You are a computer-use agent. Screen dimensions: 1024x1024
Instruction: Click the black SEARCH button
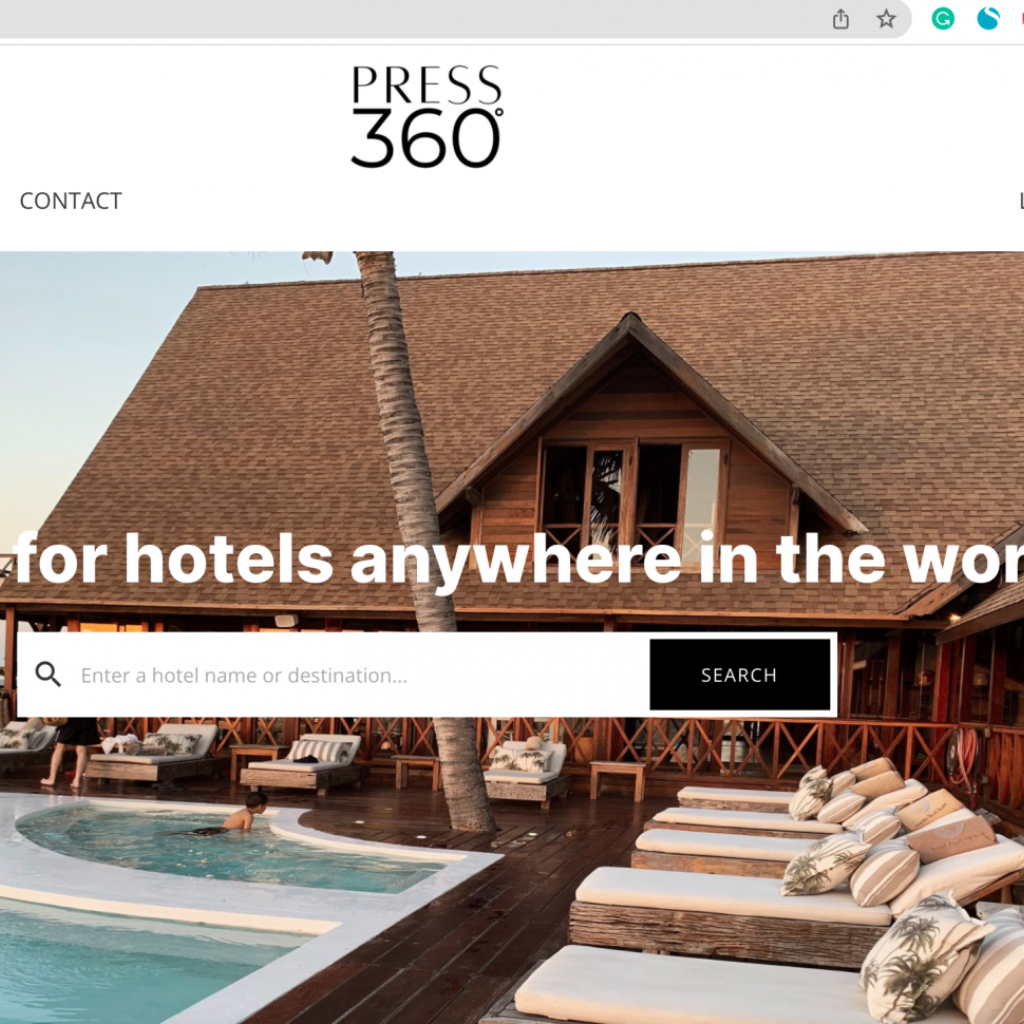(739, 675)
